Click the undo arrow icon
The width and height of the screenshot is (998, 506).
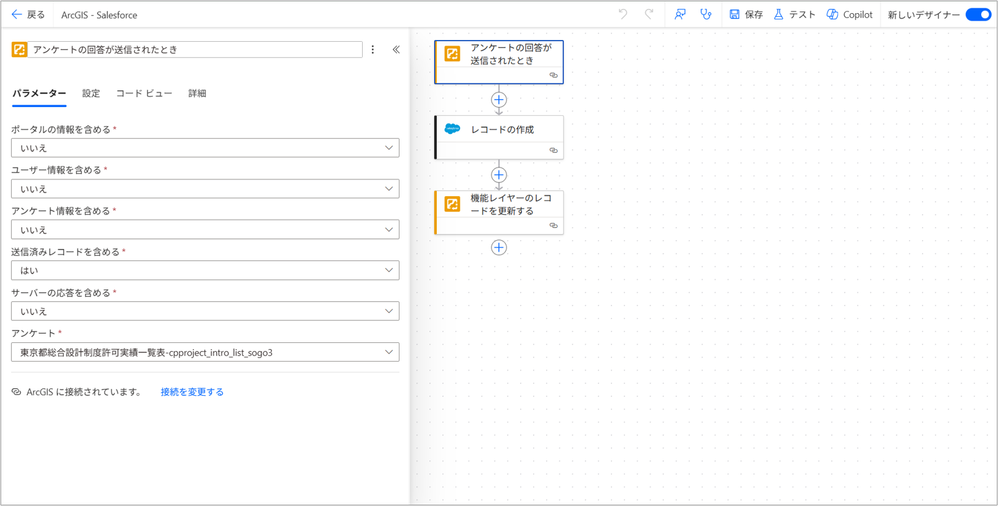pyautogui.click(x=623, y=15)
